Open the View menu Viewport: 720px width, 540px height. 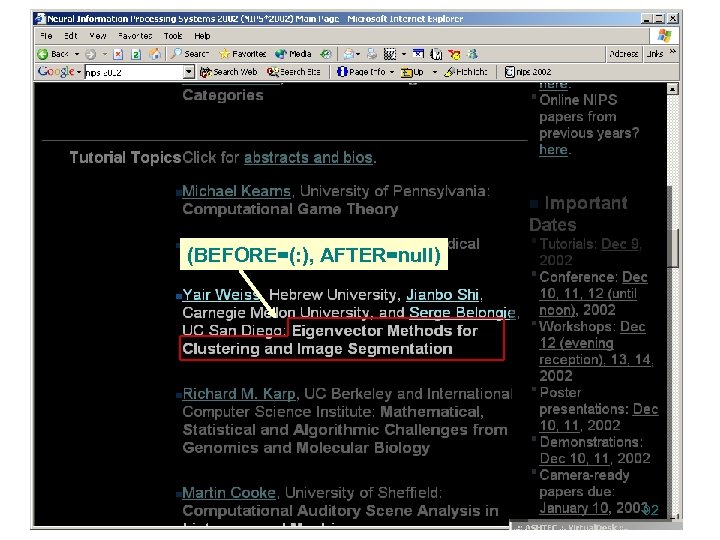click(98, 36)
